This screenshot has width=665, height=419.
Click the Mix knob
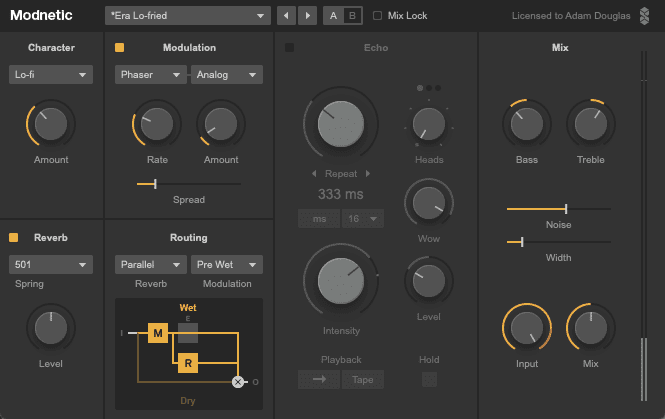tap(591, 328)
